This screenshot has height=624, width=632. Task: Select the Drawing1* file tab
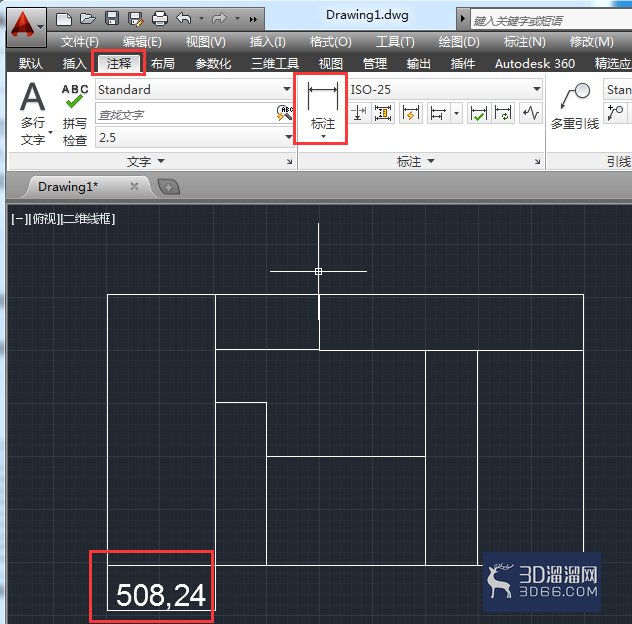(68, 187)
